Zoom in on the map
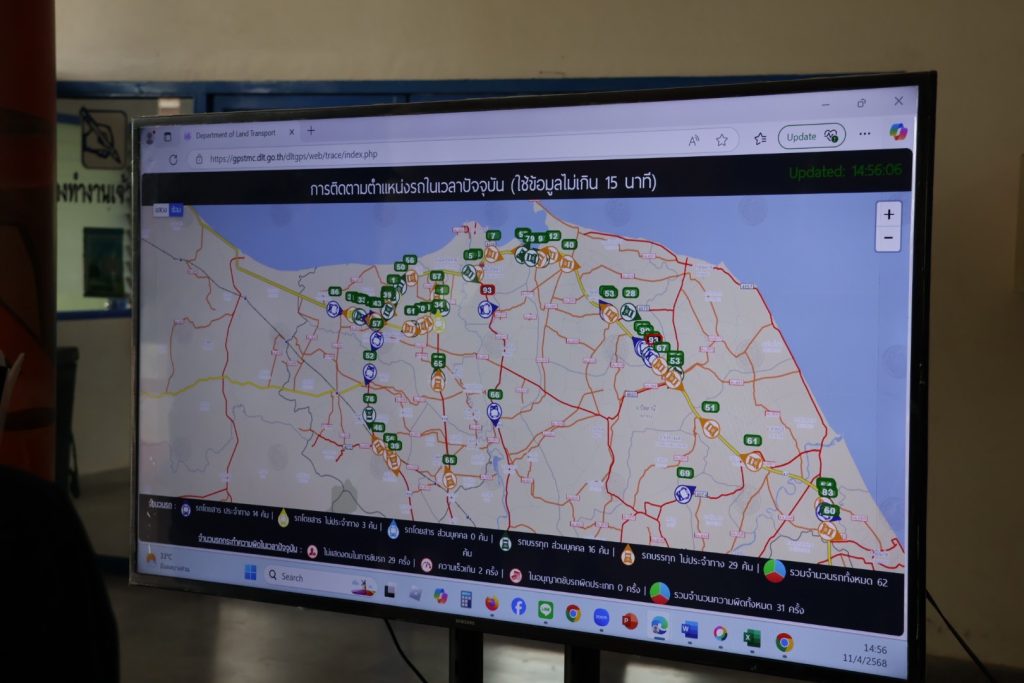The image size is (1024, 683). 887,215
